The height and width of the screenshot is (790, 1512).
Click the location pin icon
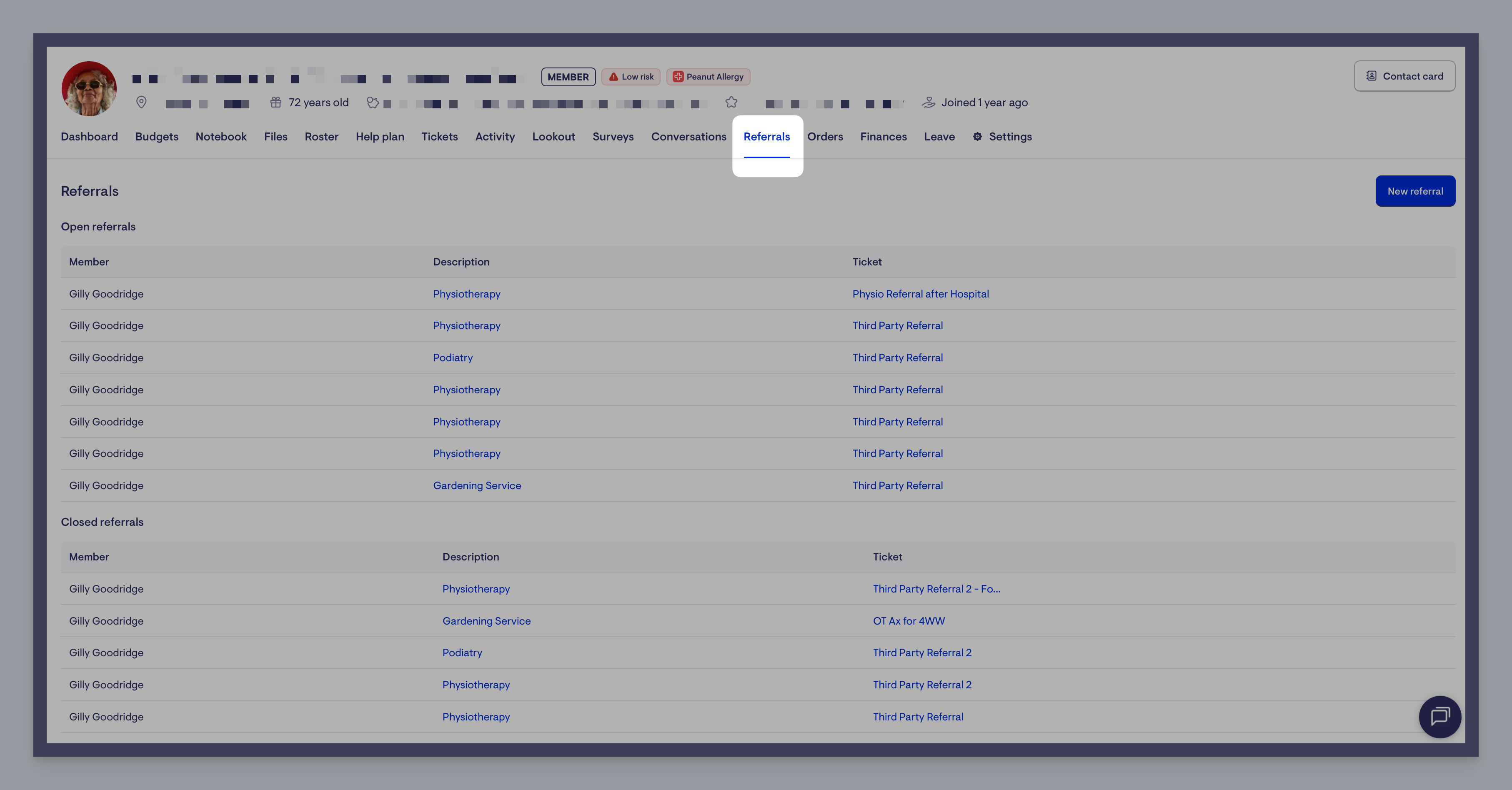141,103
